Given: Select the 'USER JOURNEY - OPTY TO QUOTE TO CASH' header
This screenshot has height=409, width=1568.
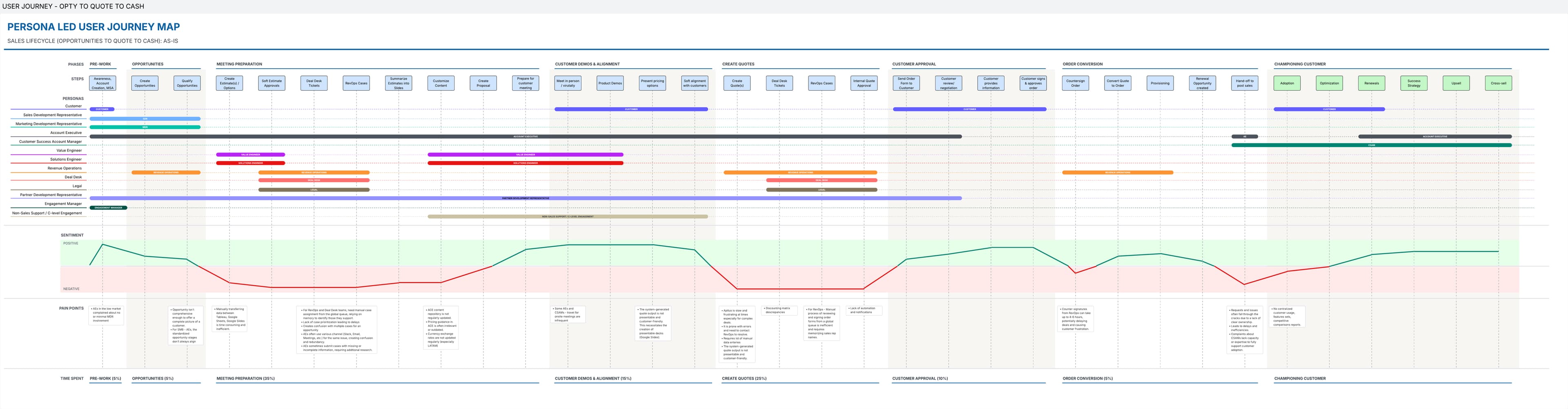Looking at the screenshot, I should tap(73, 6).
